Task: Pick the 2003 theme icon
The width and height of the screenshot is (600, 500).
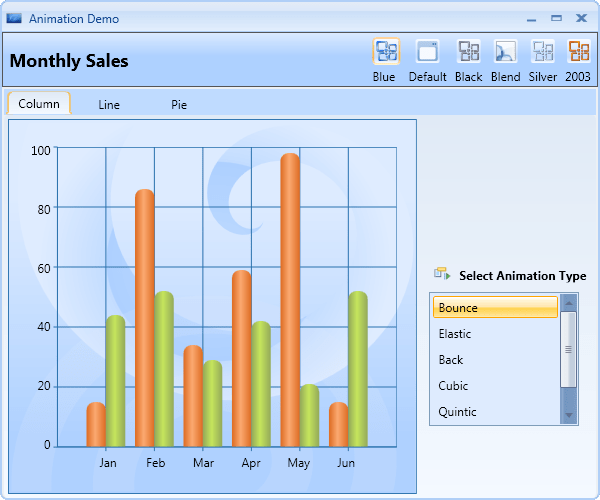Action: (x=578, y=51)
